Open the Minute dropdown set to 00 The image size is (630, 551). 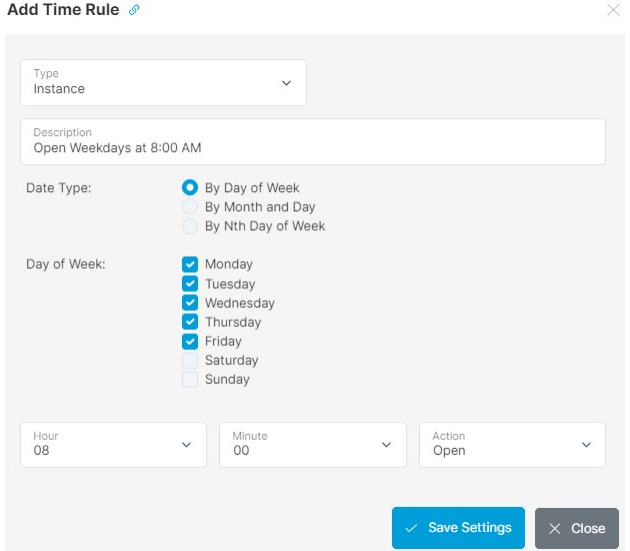(x=313, y=444)
